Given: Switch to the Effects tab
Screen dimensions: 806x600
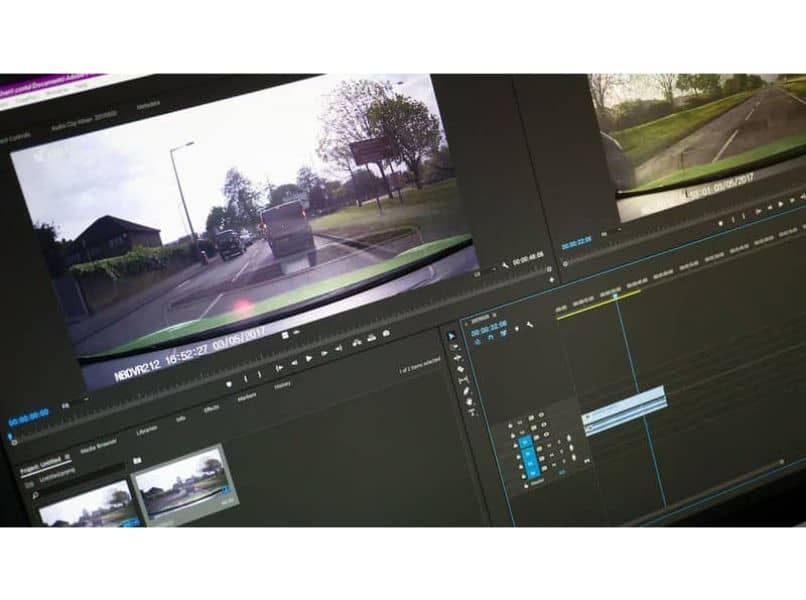Looking at the screenshot, I should click(x=212, y=409).
